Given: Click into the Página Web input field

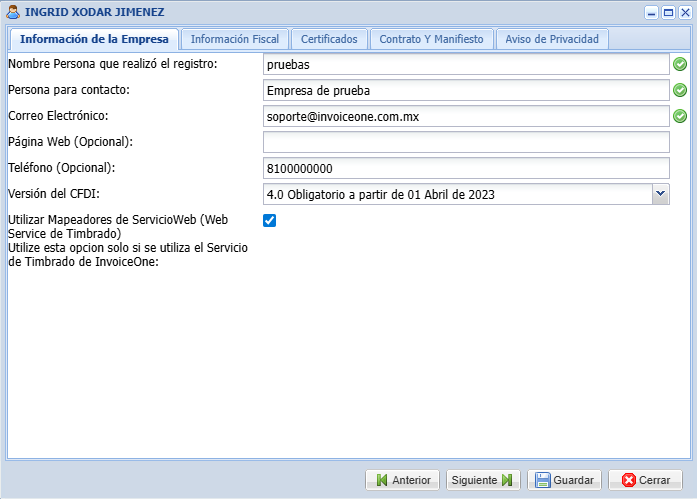Looking at the screenshot, I should coord(465,142).
